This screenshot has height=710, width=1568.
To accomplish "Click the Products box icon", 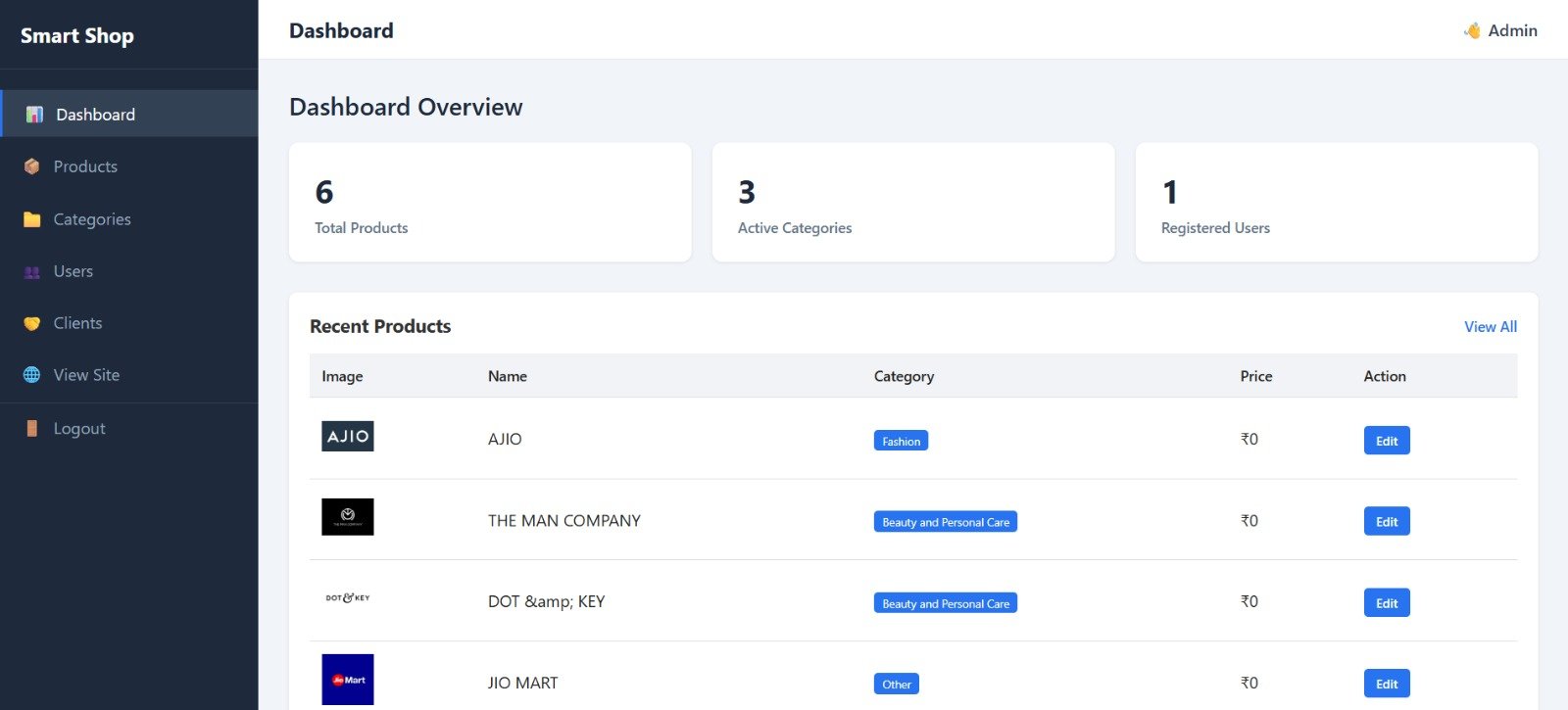I will tap(32, 166).
